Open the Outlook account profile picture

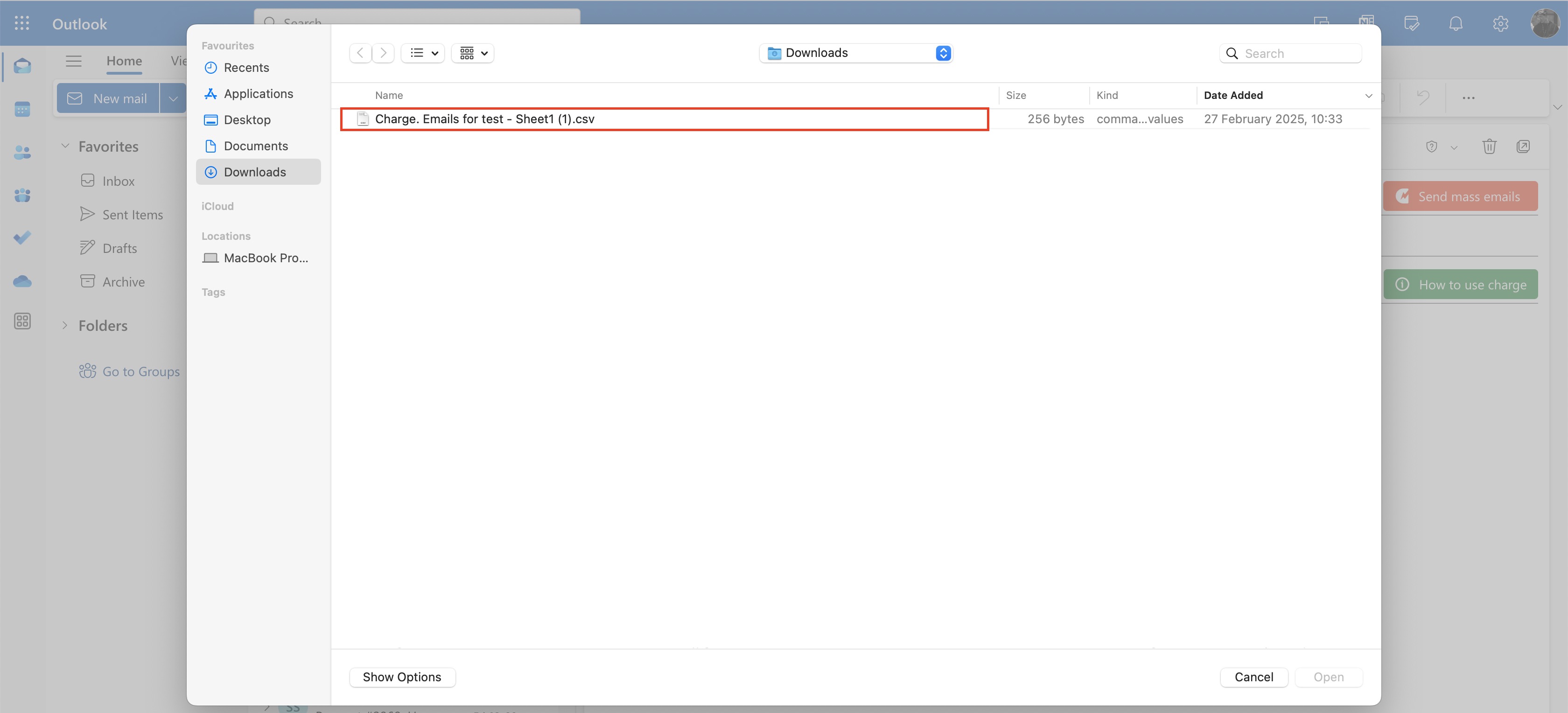pos(1545,23)
